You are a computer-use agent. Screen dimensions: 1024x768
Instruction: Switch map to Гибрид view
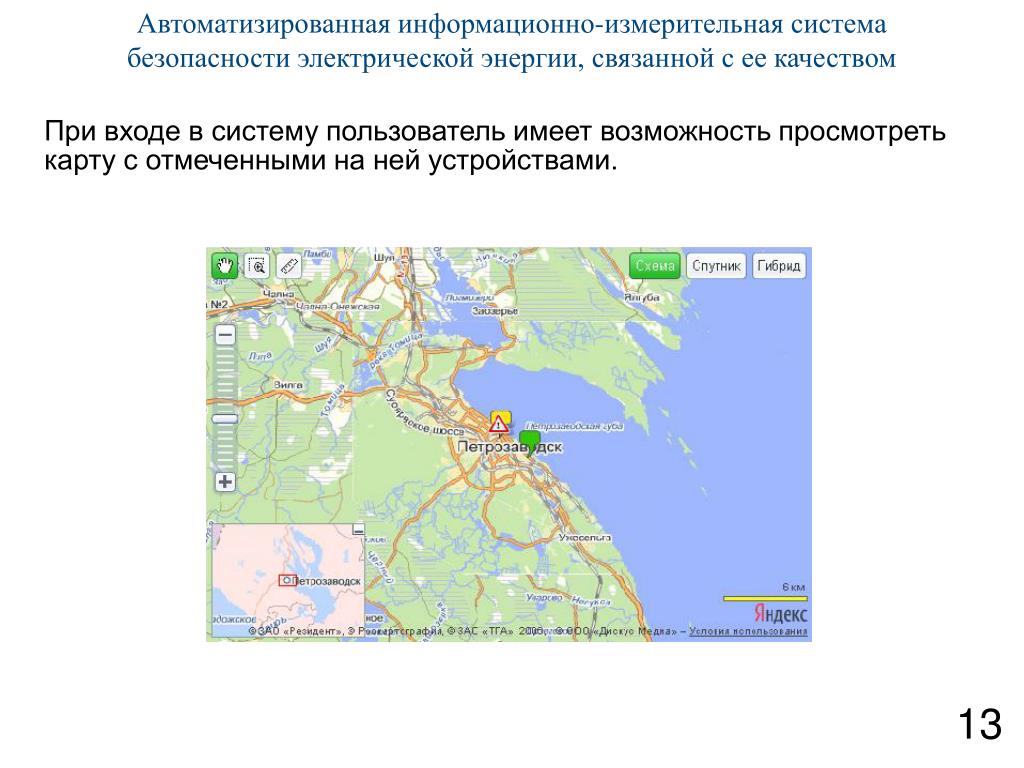(x=778, y=266)
